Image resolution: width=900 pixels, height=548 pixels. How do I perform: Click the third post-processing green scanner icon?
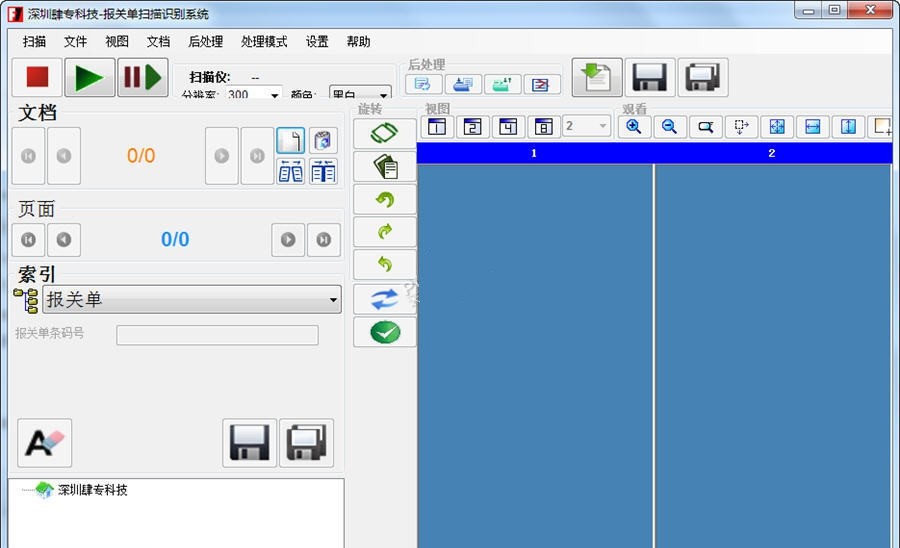click(503, 84)
